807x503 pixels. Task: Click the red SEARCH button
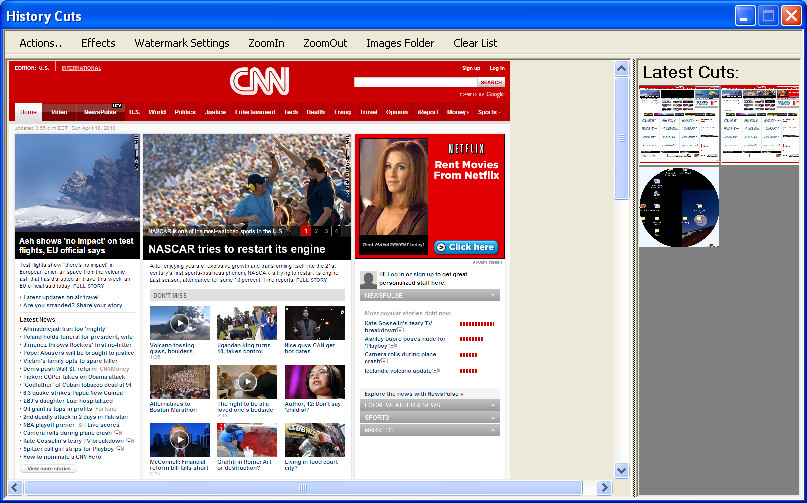[x=491, y=82]
